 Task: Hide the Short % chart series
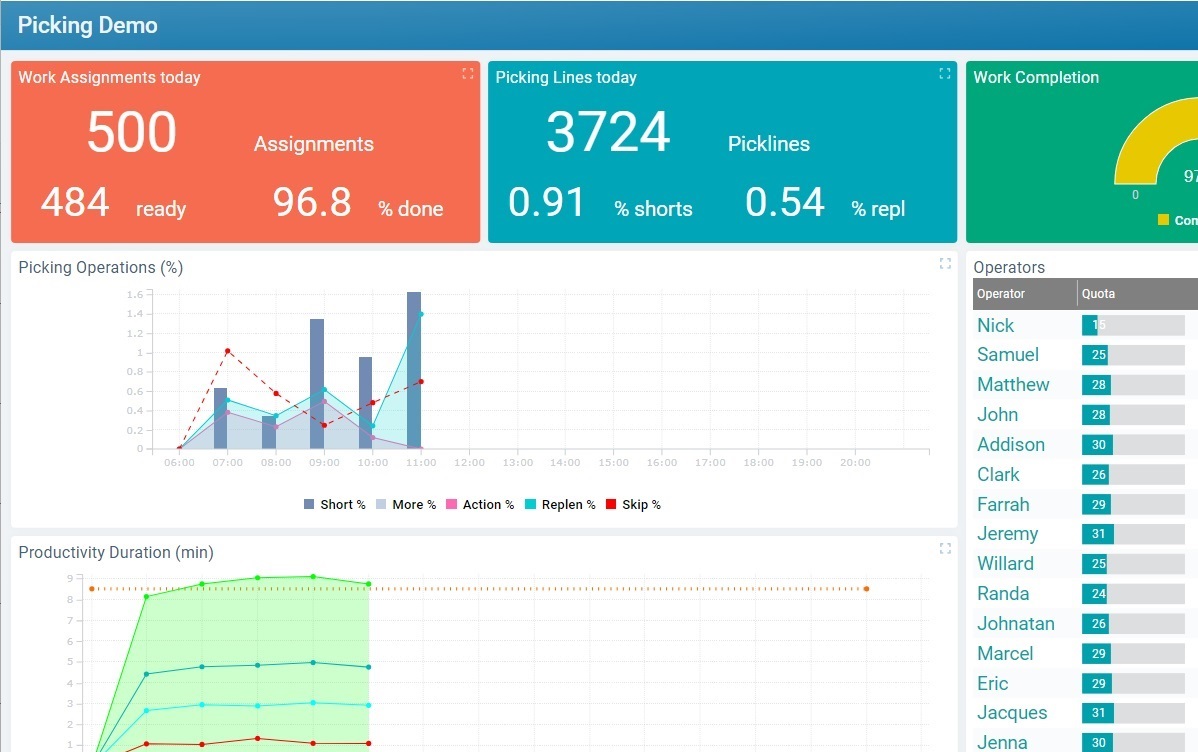pos(333,504)
